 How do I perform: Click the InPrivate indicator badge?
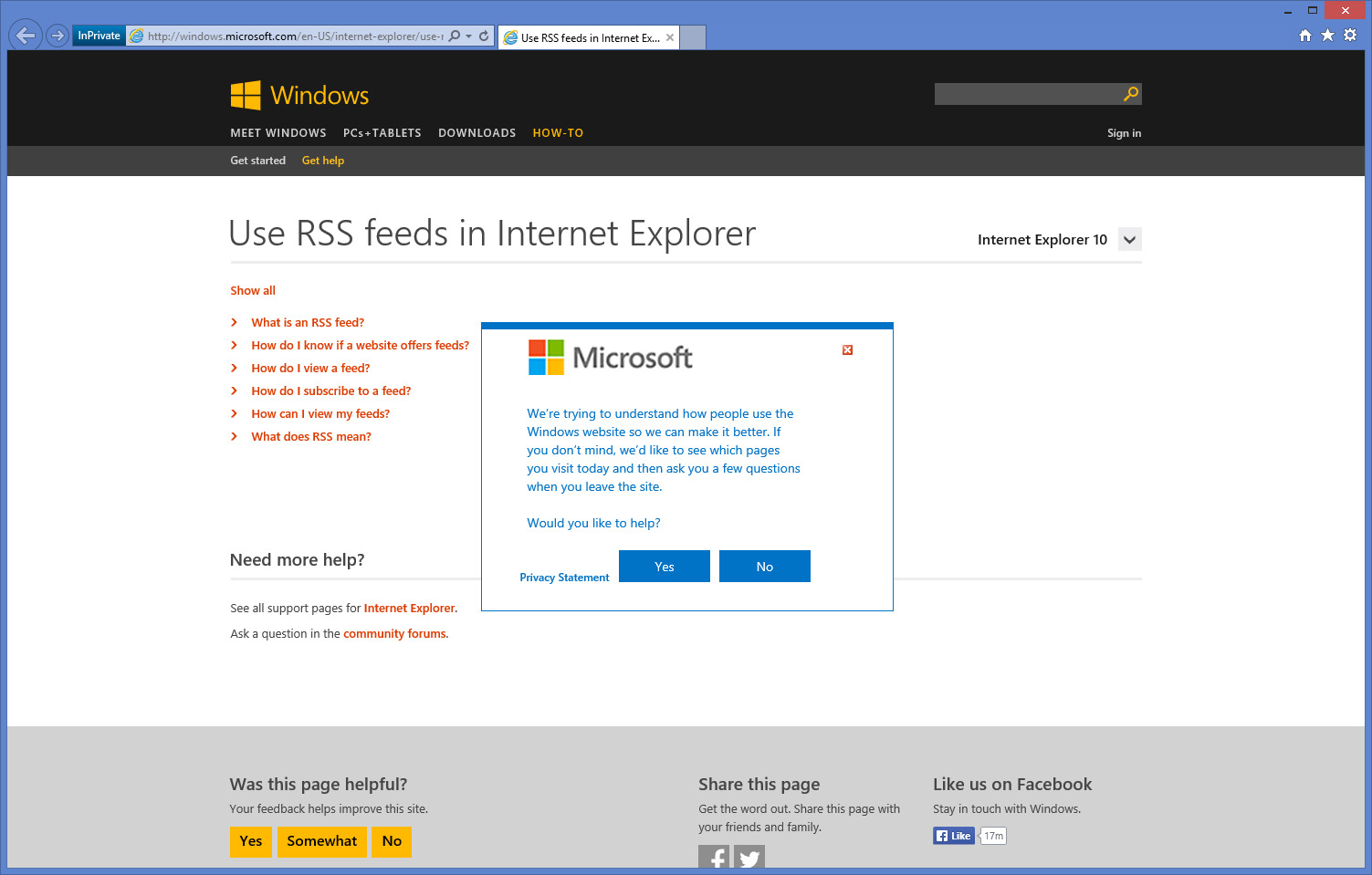(x=99, y=36)
